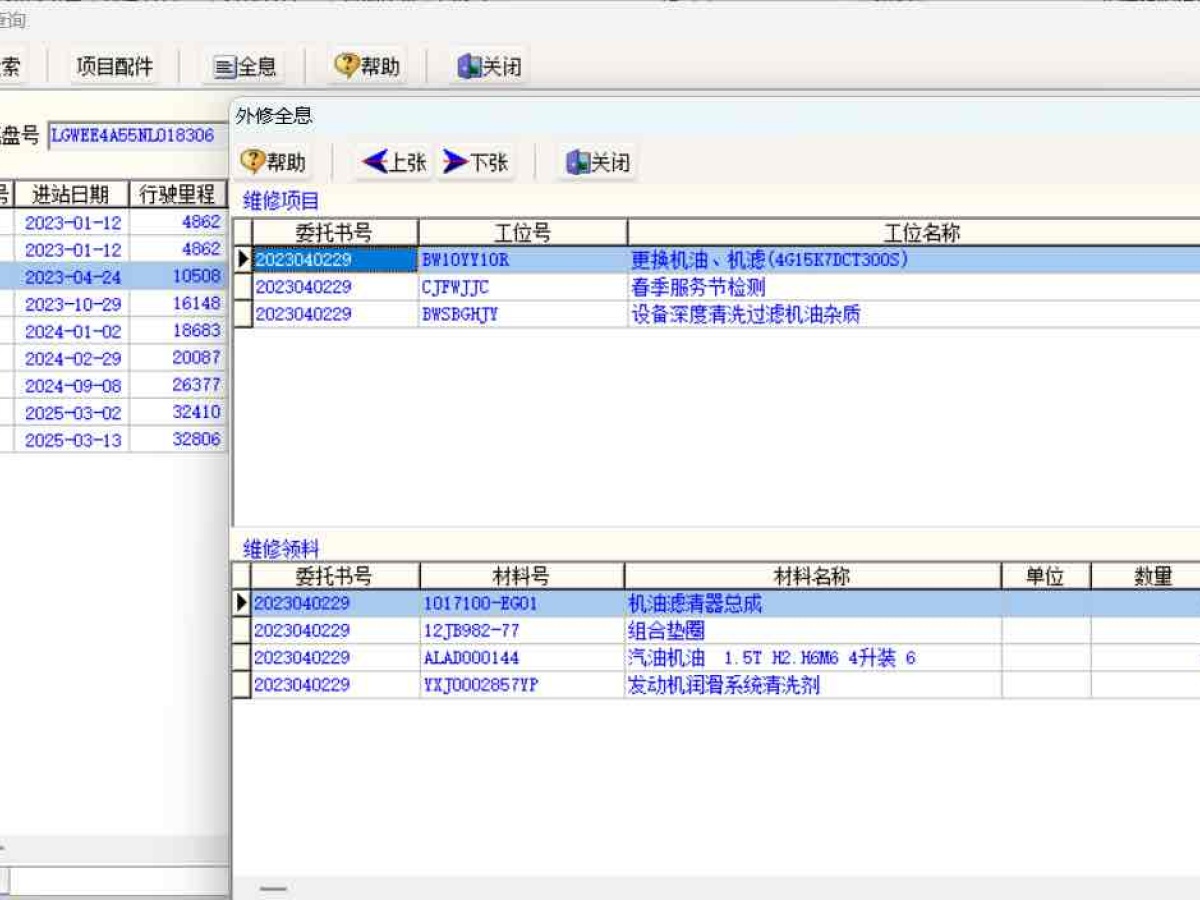Viewport: 1200px width, 900px height.
Task: Go to next record with 下张
Action: click(x=476, y=162)
